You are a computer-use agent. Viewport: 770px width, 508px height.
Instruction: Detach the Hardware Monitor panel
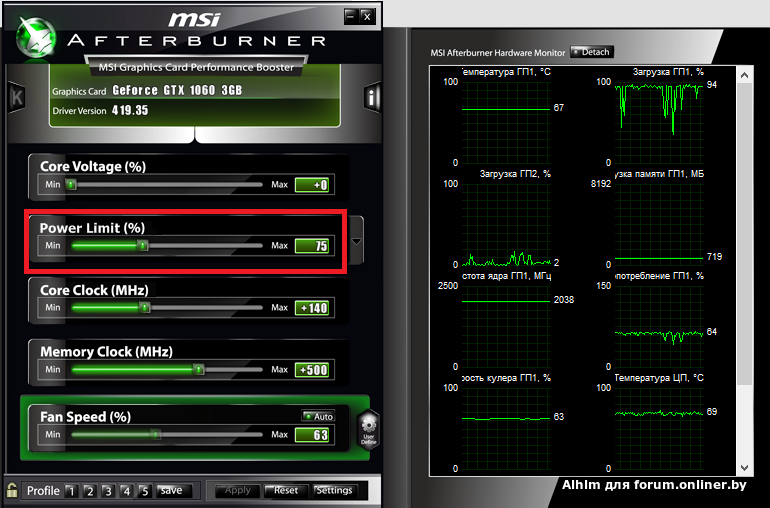pos(592,52)
